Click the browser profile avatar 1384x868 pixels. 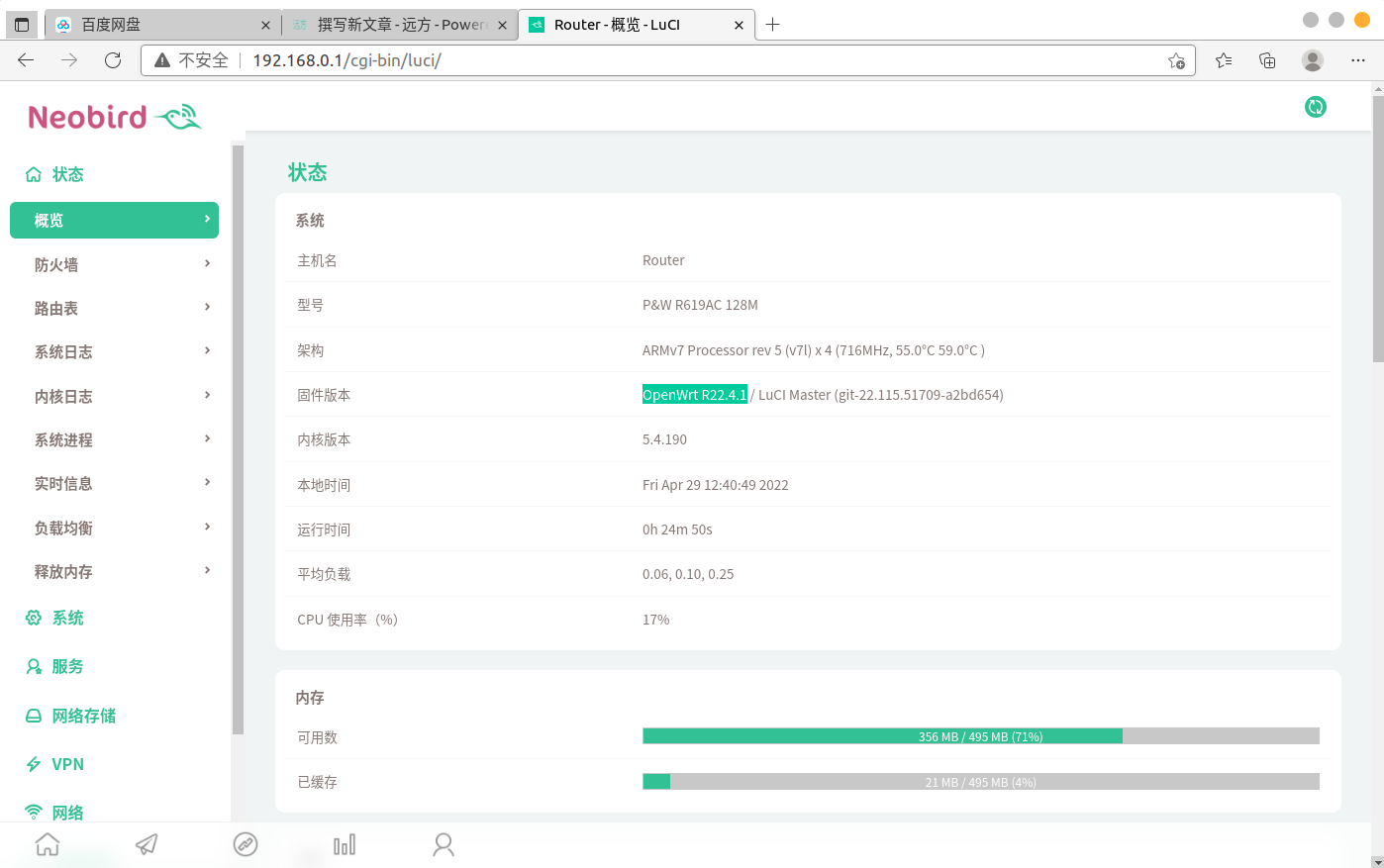tap(1313, 60)
